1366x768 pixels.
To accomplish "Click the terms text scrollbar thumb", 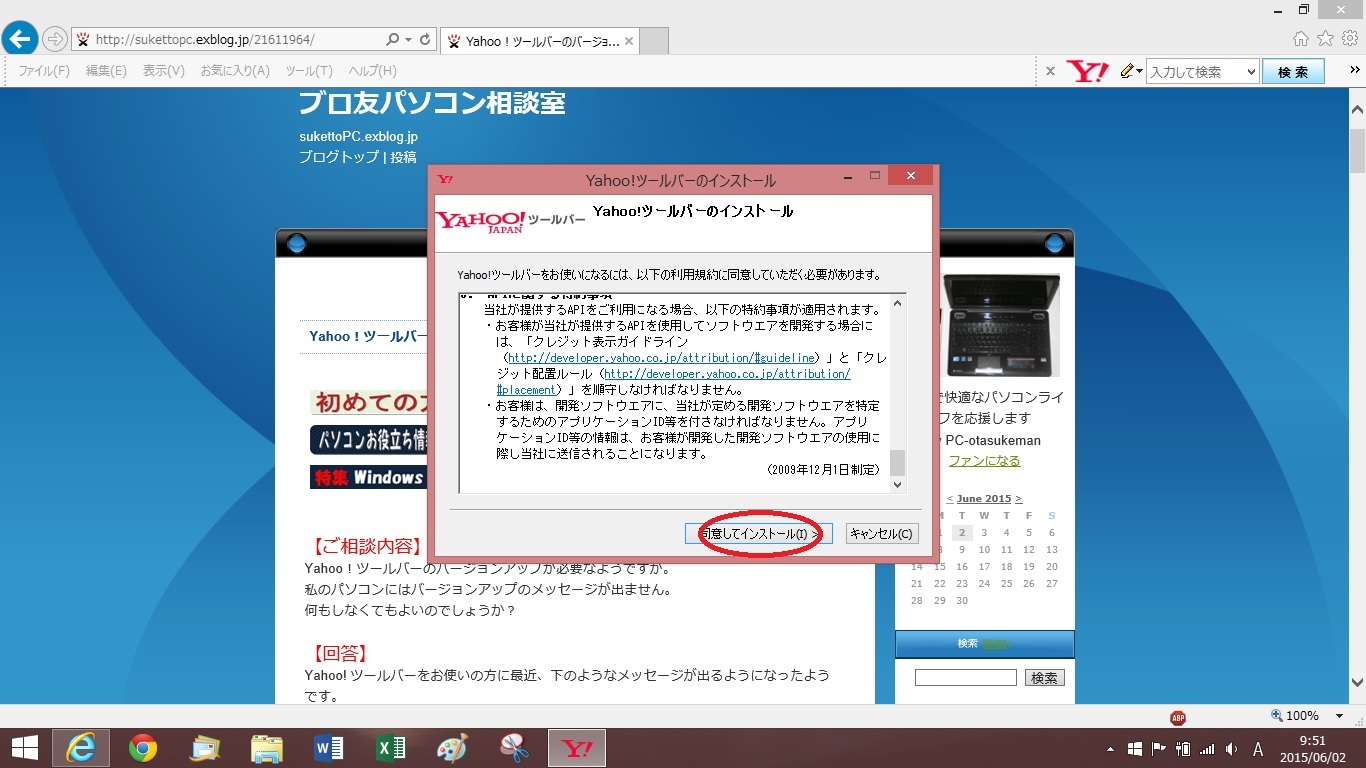I will point(897,462).
